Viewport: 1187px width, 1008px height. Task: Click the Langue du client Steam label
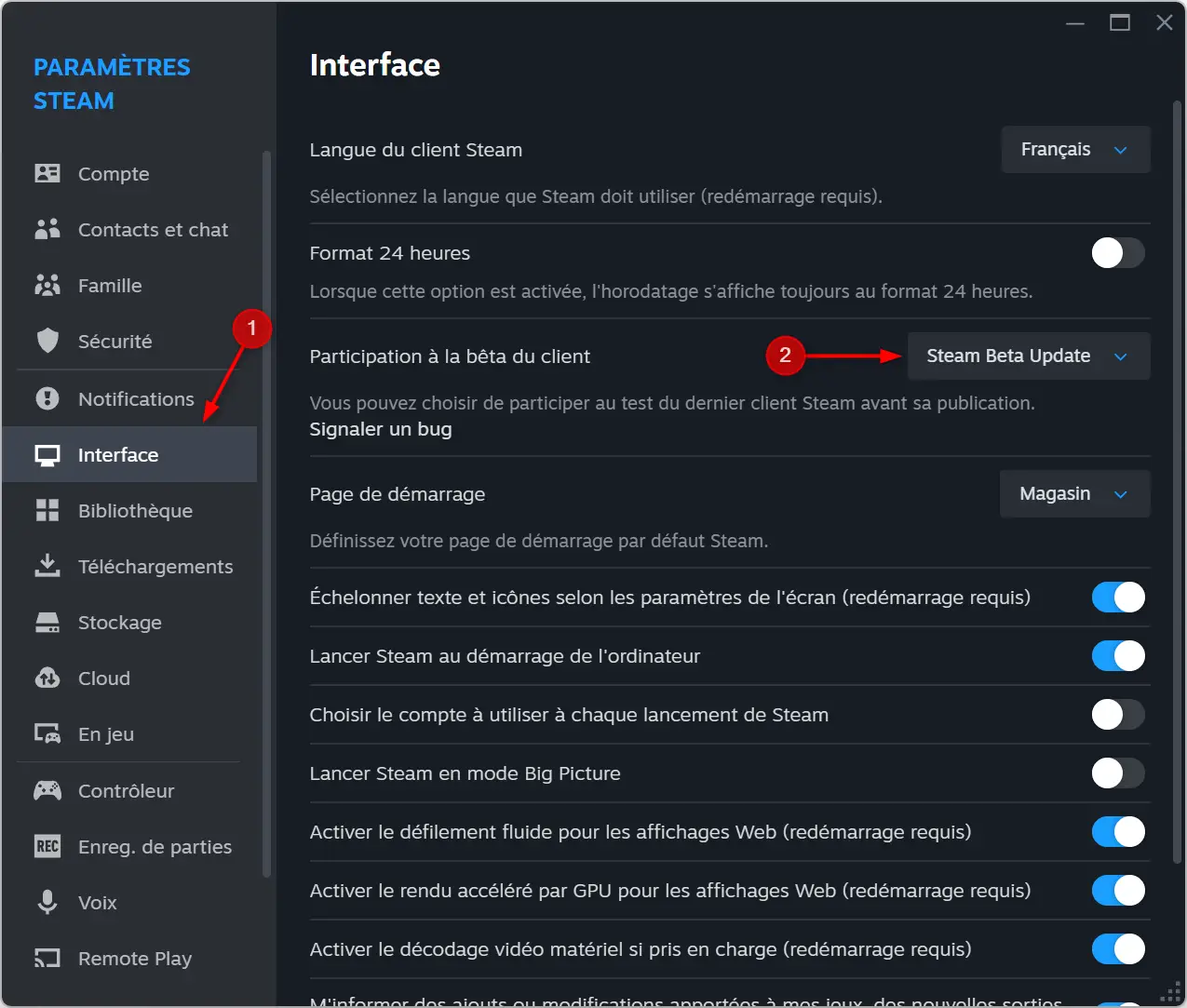point(415,150)
